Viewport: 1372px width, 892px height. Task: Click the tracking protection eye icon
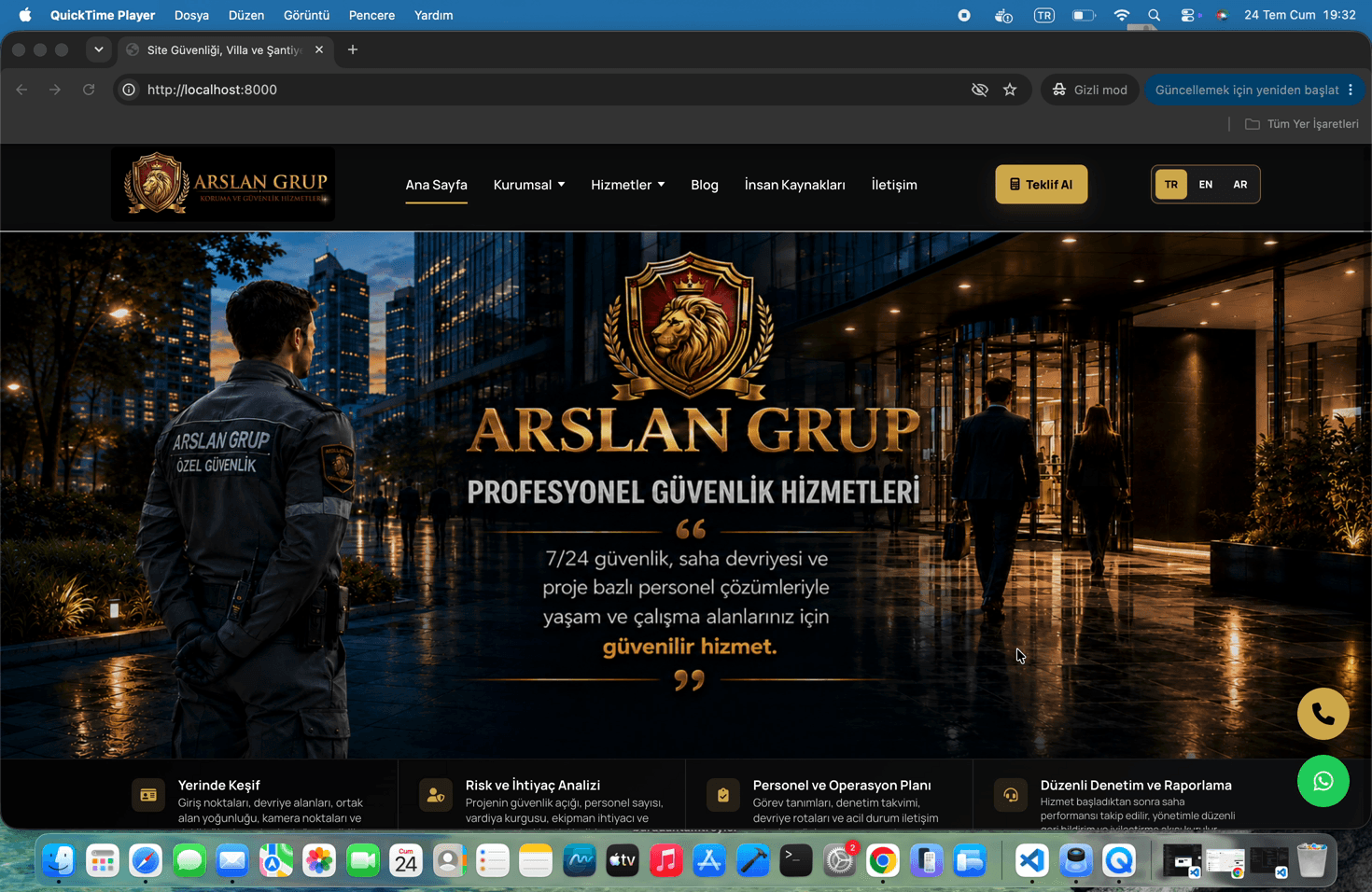click(x=979, y=90)
